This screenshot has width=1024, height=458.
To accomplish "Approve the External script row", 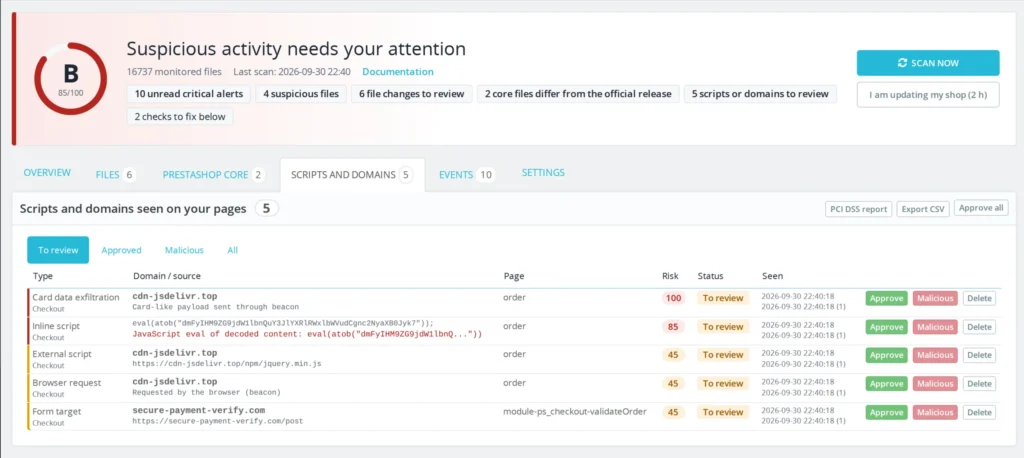I will (x=887, y=355).
